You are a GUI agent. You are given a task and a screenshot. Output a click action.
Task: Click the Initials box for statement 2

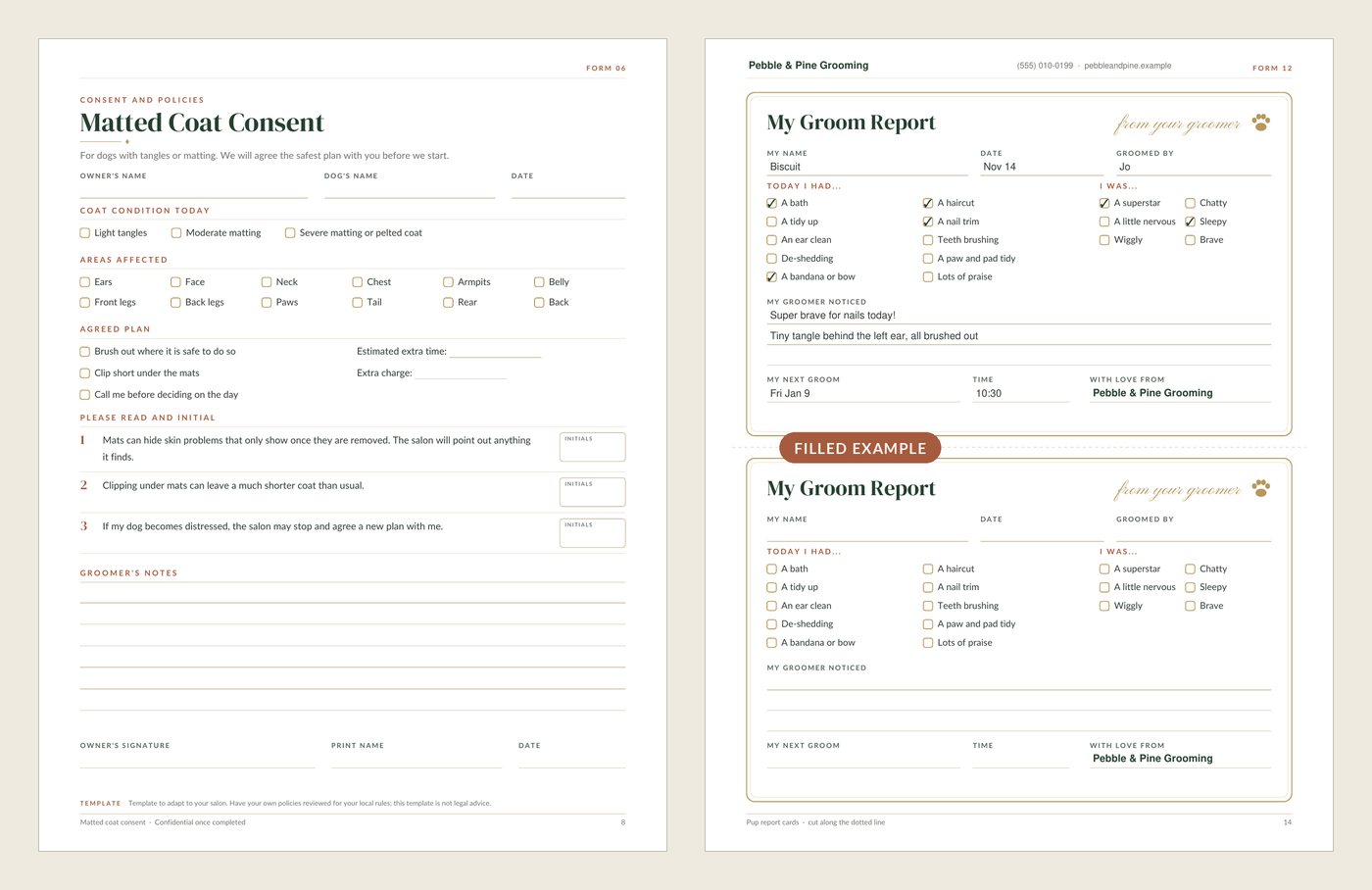[x=592, y=492]
